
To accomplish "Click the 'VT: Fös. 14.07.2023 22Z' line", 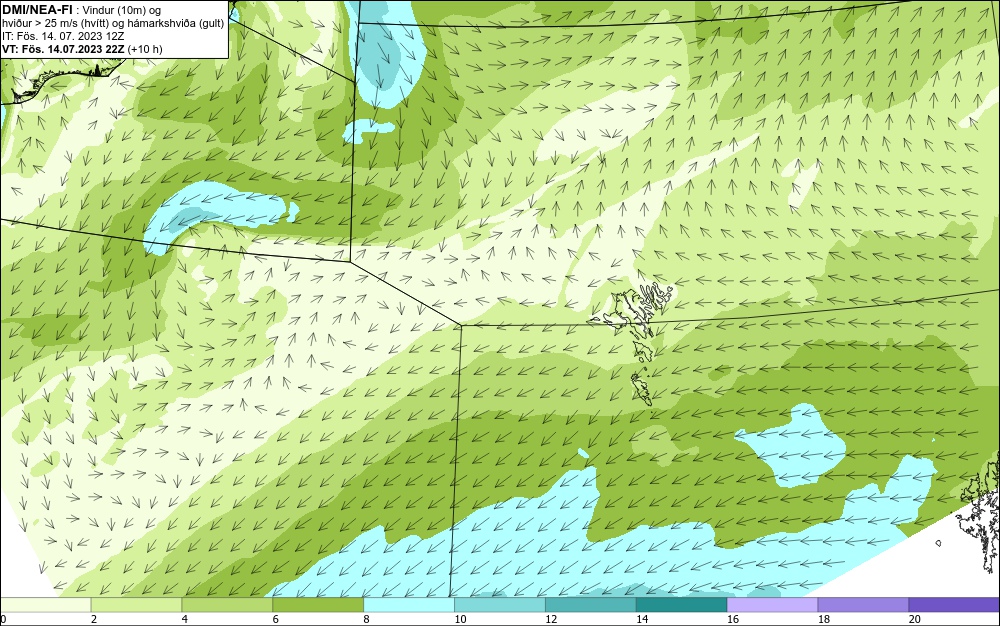I will click(x=63, y=48).
